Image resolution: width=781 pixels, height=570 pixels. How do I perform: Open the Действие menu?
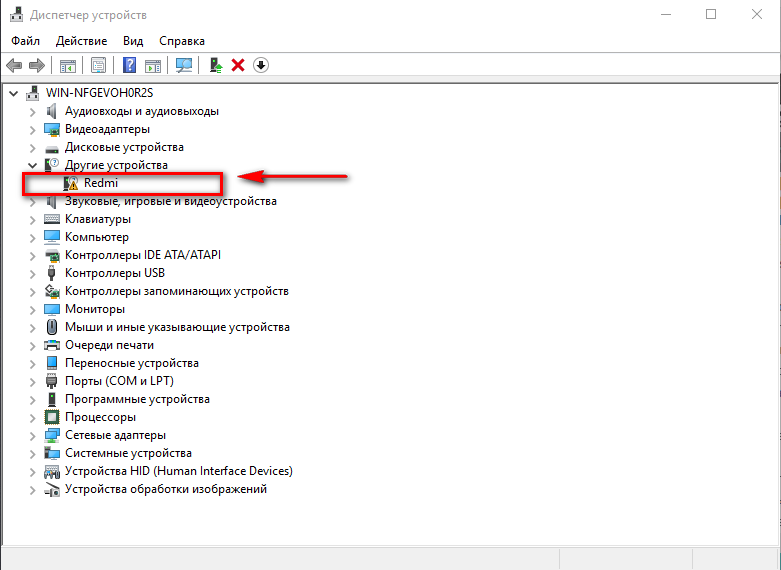[81, 41]
